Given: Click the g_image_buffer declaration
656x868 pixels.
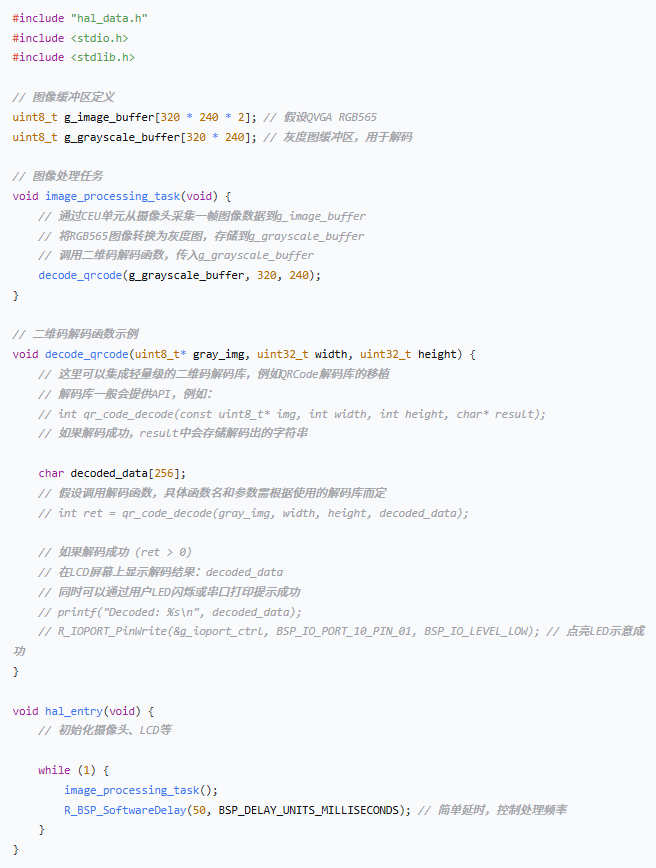Looking at the screenshot, I should 135,117.
